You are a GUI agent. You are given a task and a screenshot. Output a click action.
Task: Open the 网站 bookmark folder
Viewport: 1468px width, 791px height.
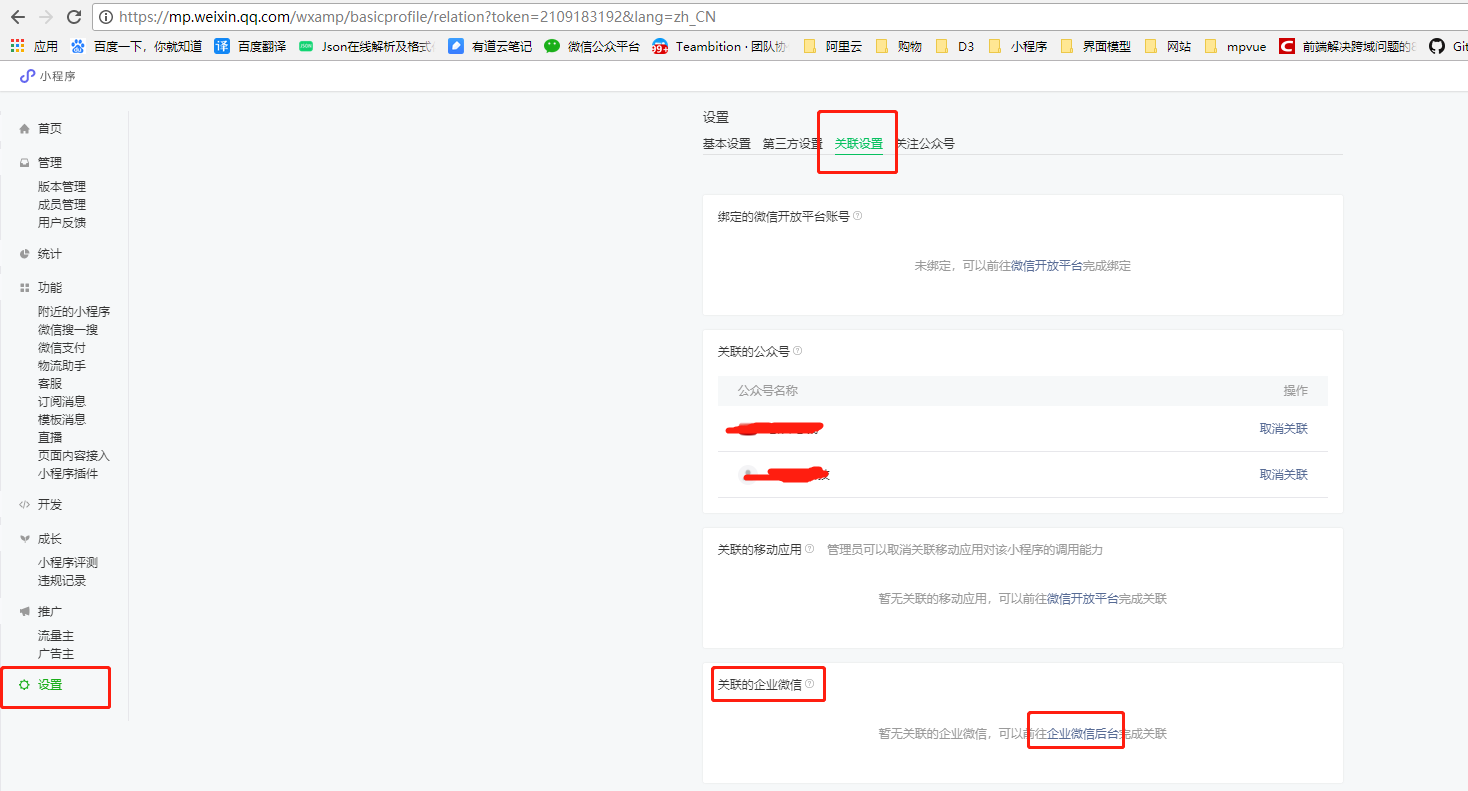tap(1167, 46)
